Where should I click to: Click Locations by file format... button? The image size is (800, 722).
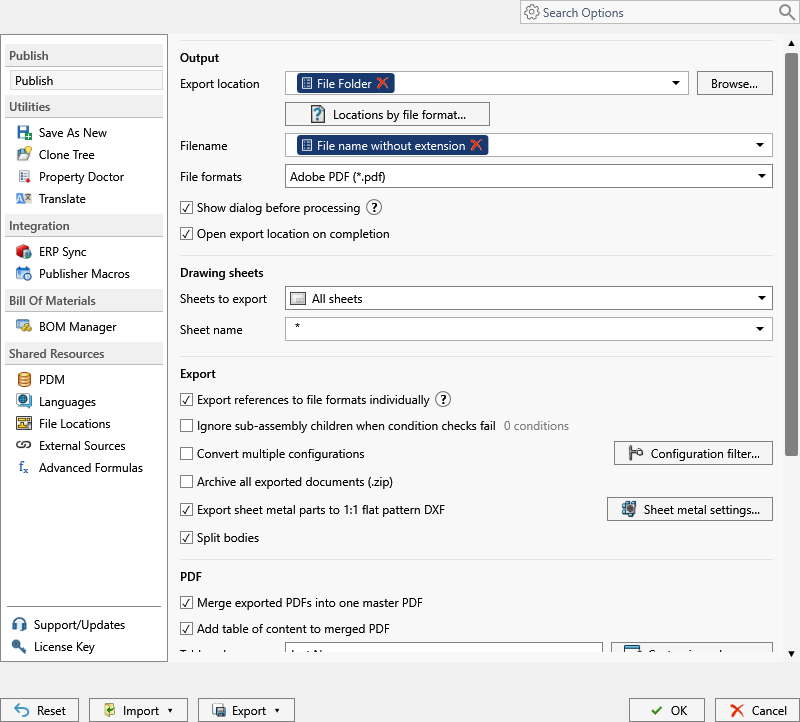(387, 114)
